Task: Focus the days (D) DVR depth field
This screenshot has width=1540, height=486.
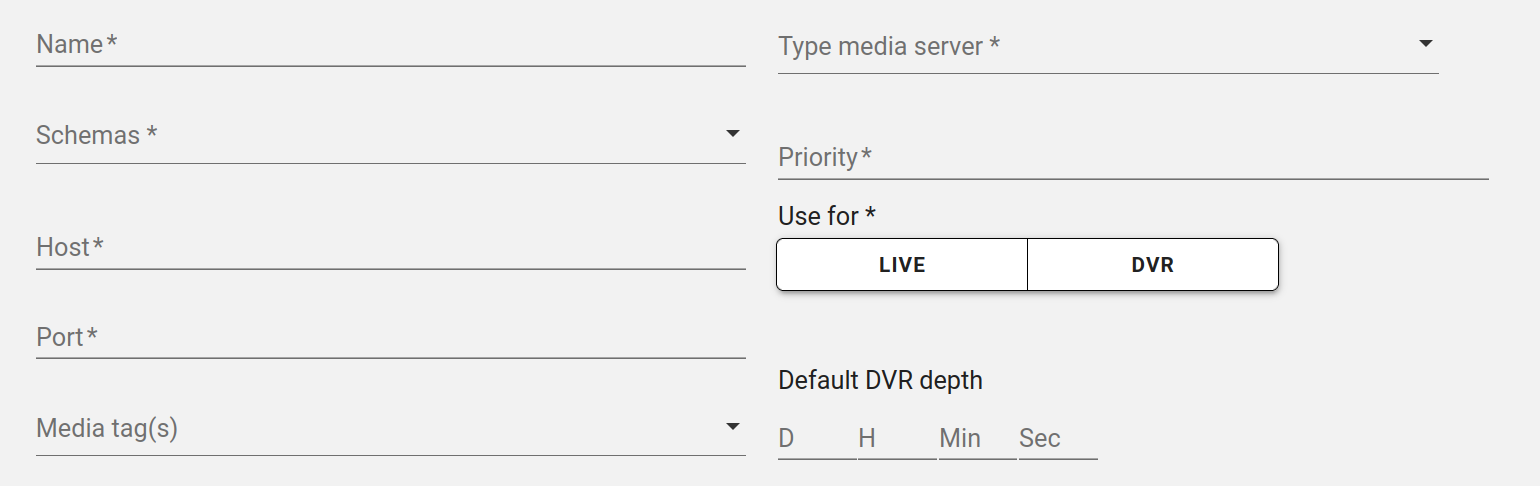Action: pyautogui.click(x=816, y=439)
